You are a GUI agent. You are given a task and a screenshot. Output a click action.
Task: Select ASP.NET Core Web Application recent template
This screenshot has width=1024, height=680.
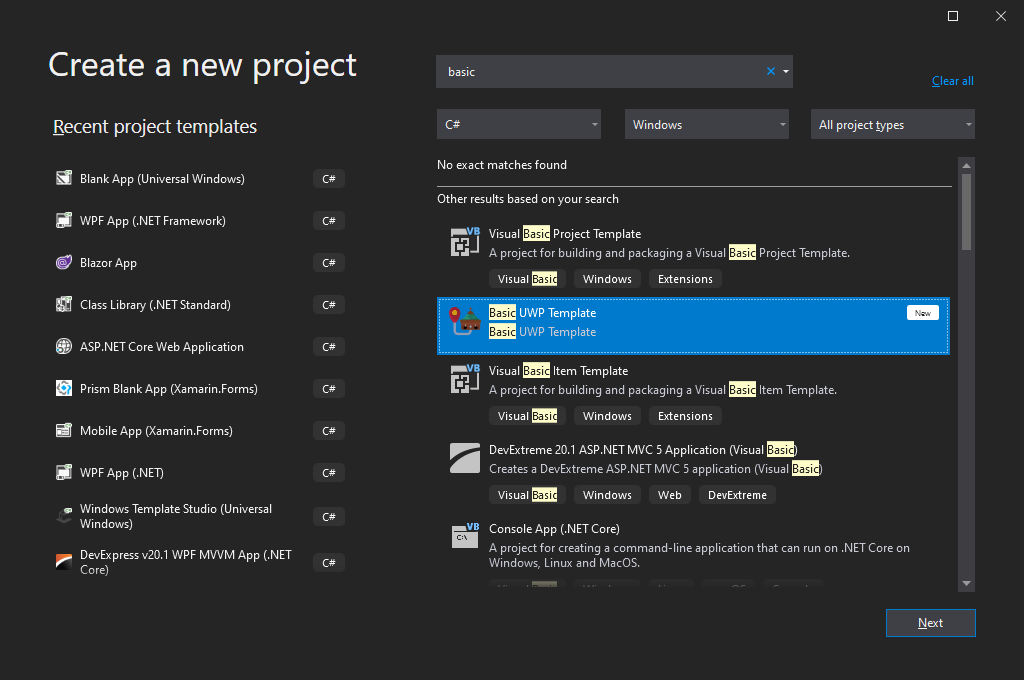coord(199,347)
